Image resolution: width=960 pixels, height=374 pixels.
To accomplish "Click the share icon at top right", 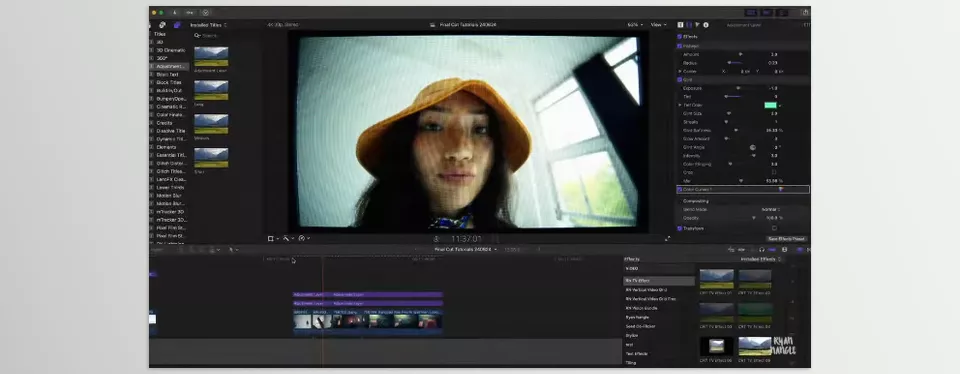I will point(806,12).
